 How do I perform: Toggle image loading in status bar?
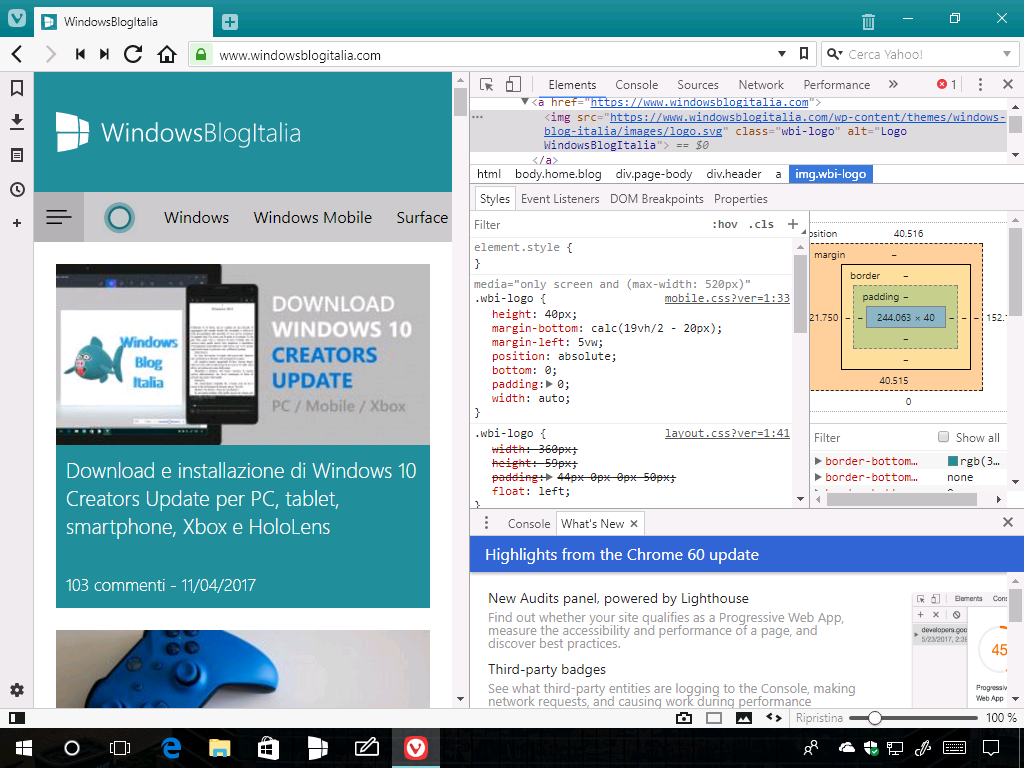[x=744, y=718]
